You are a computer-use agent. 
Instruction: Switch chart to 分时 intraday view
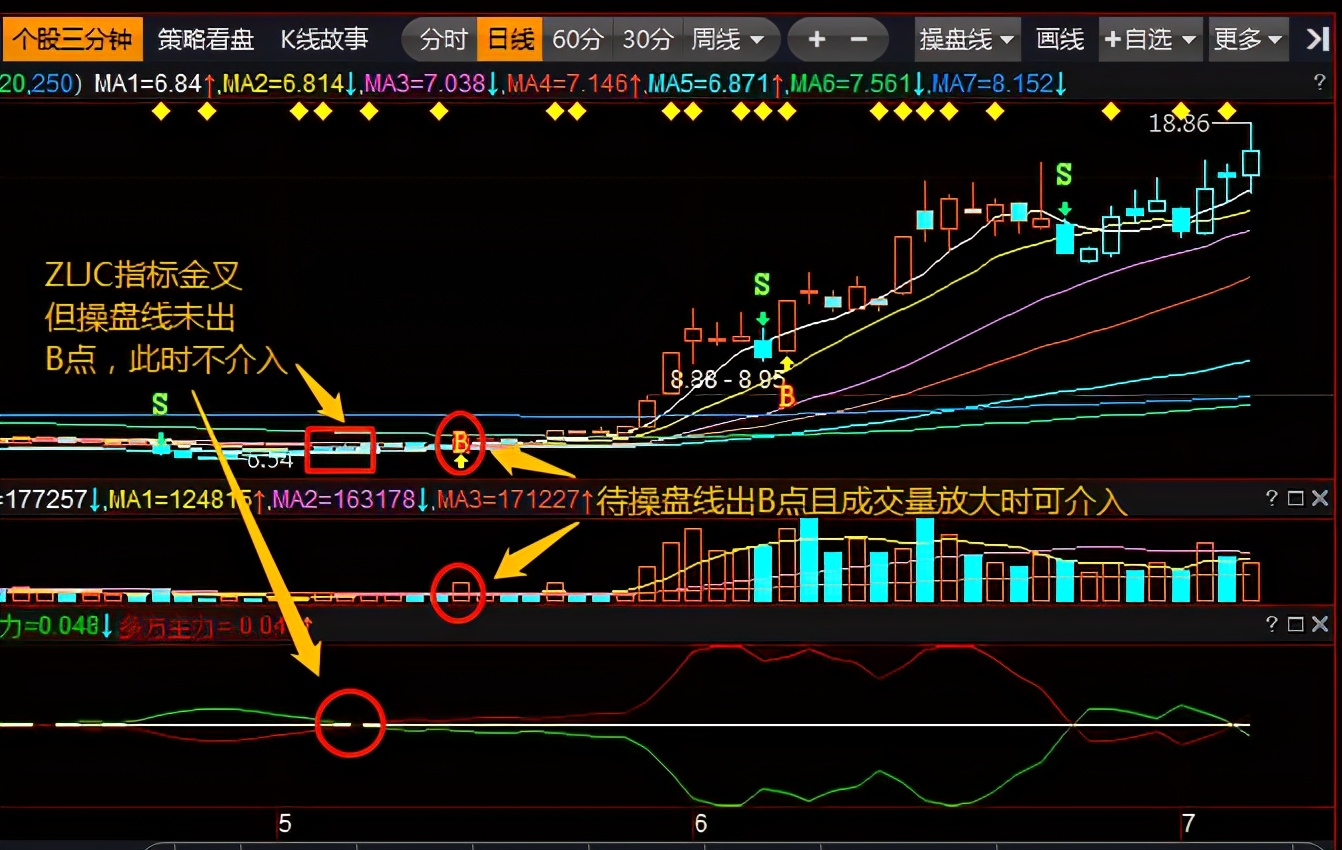(x=443, y=40)
